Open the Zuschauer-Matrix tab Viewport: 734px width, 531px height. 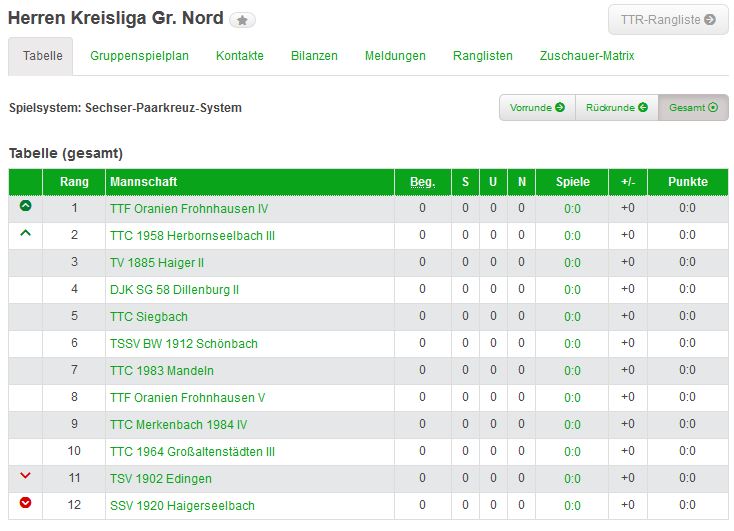[x=587, y=56]
